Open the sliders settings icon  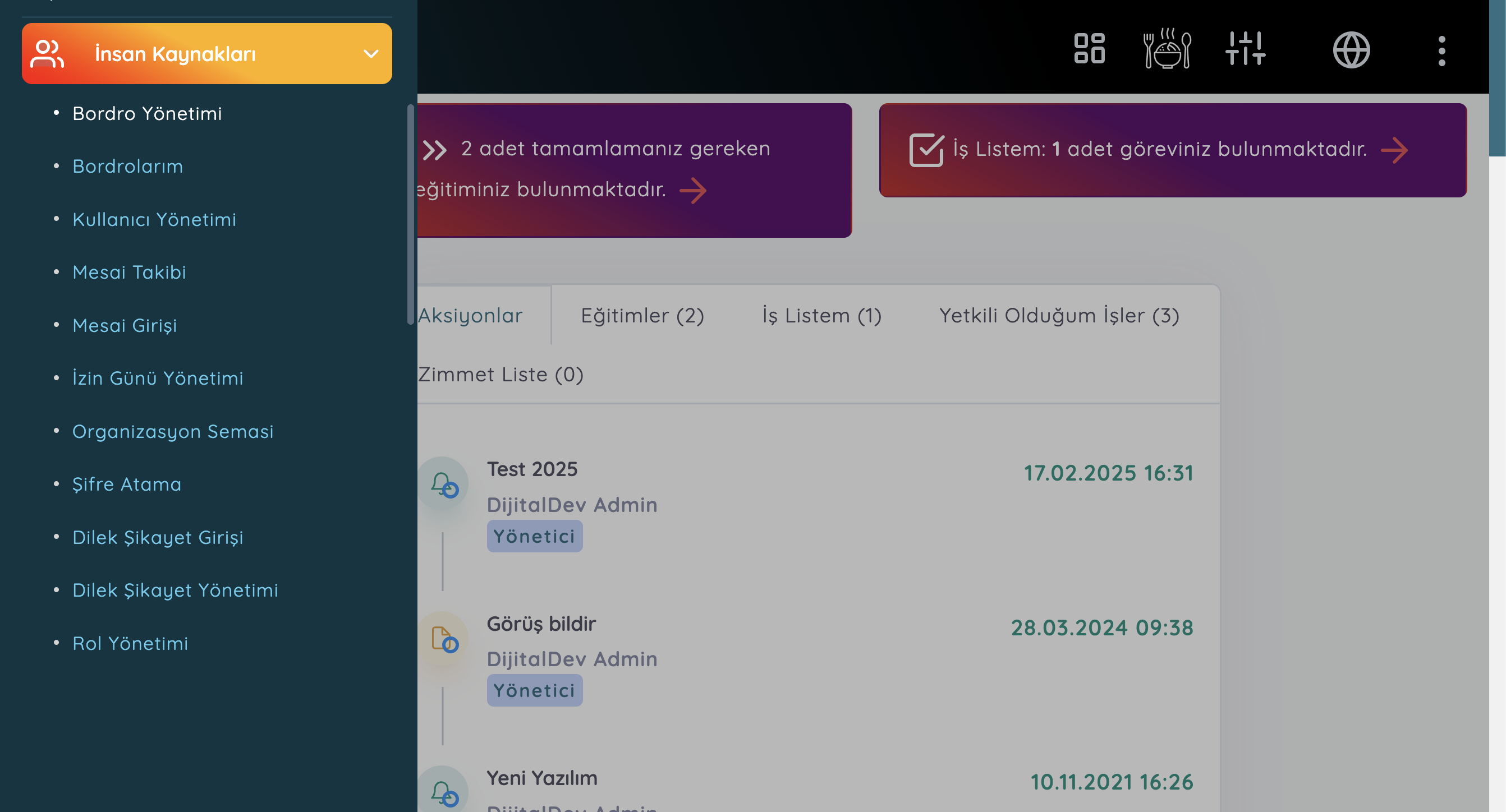click(1245, 48)
